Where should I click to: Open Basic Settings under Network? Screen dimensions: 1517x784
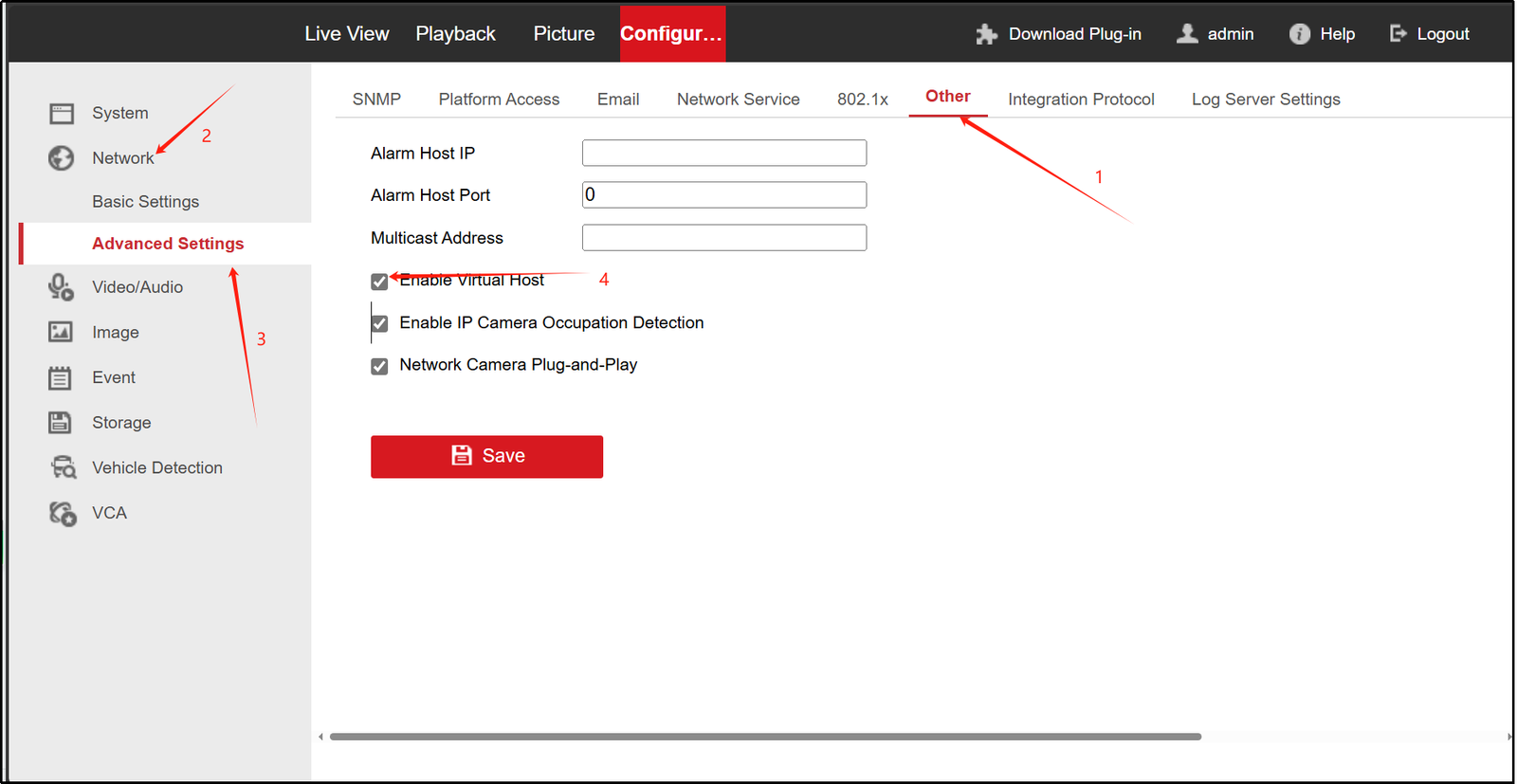[x=145, y=202]
